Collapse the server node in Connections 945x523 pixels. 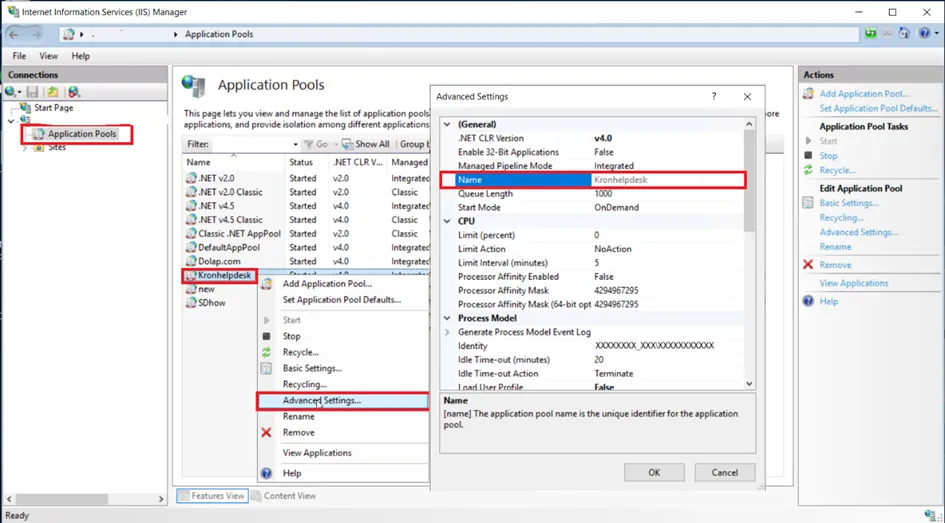point(11,121)
